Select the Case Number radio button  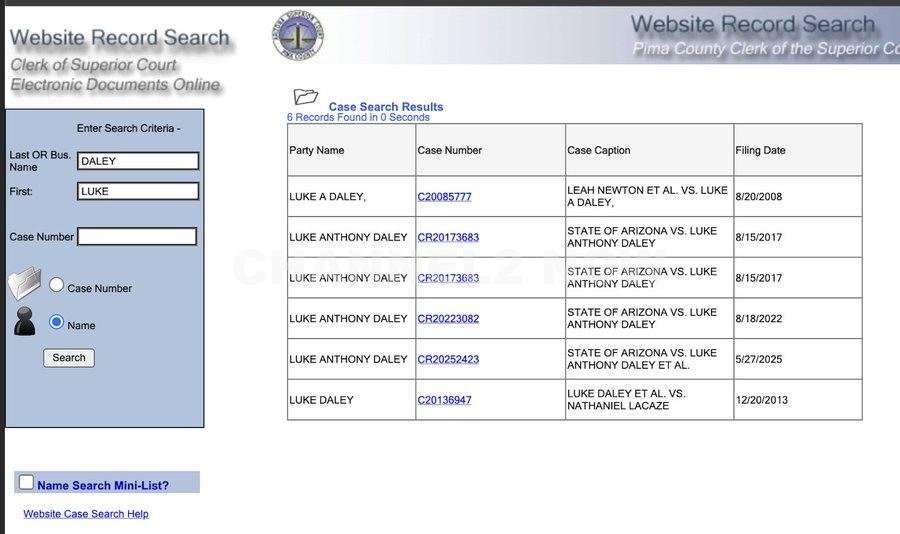[x=56, y=285]
